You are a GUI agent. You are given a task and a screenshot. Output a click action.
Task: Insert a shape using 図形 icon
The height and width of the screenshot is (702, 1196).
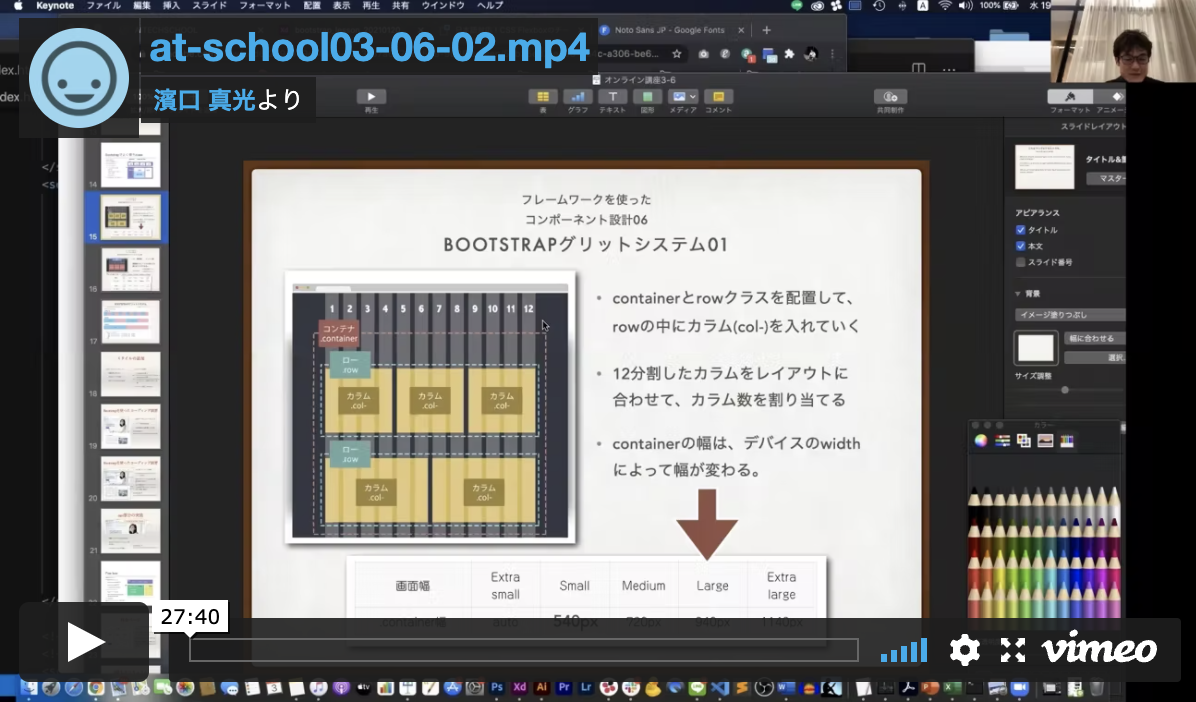click(x=647, y=97)
